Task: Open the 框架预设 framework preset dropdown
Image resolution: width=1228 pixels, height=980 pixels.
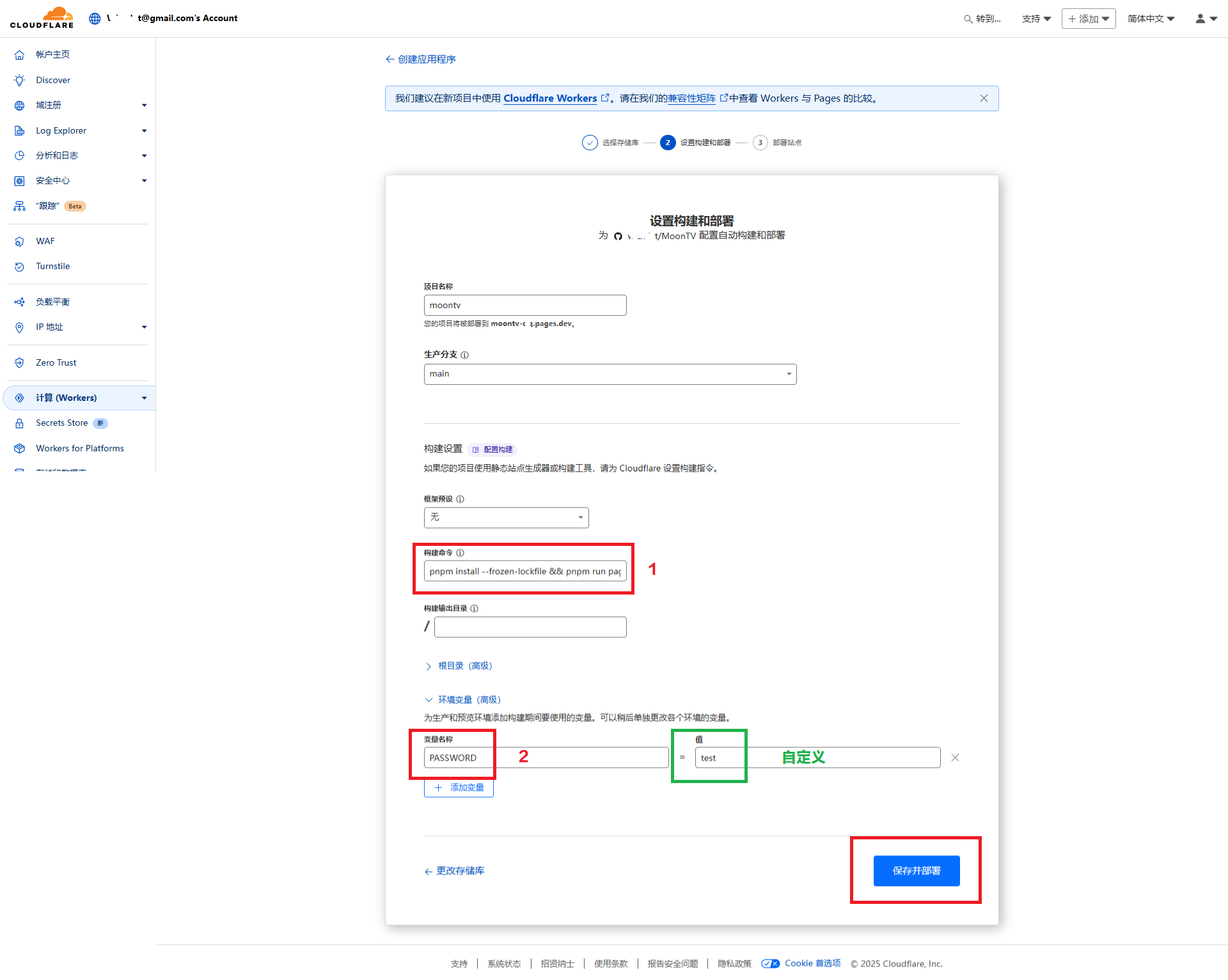Action: (x=506, y=517)
